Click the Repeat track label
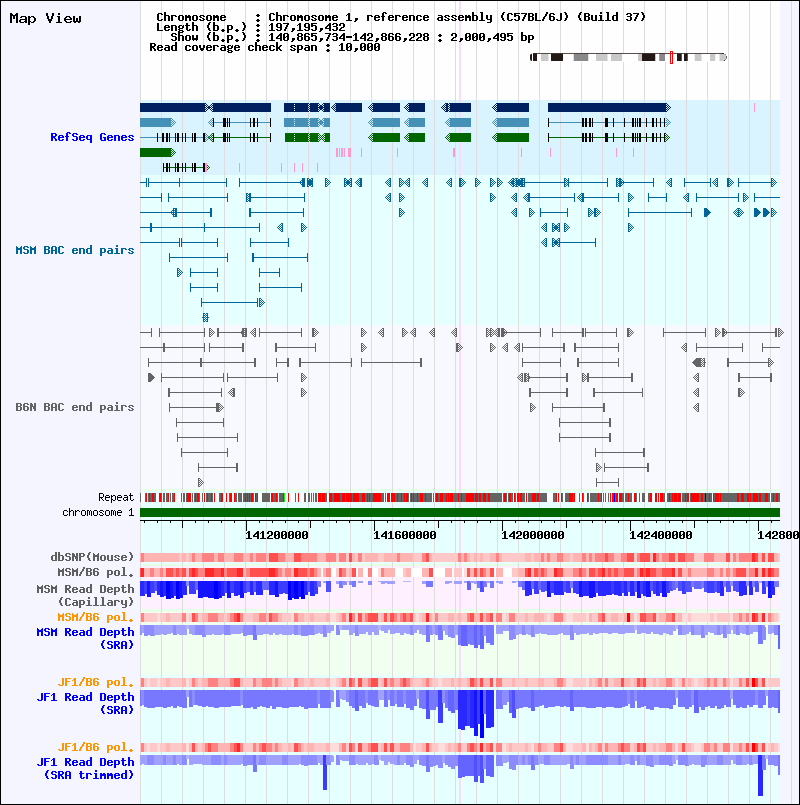Screen dimensions: 800x805 pos(116,497)
